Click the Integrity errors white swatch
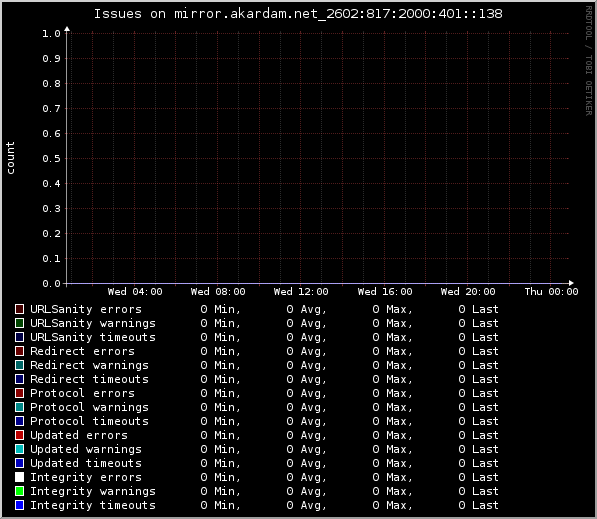 (19, 477)
